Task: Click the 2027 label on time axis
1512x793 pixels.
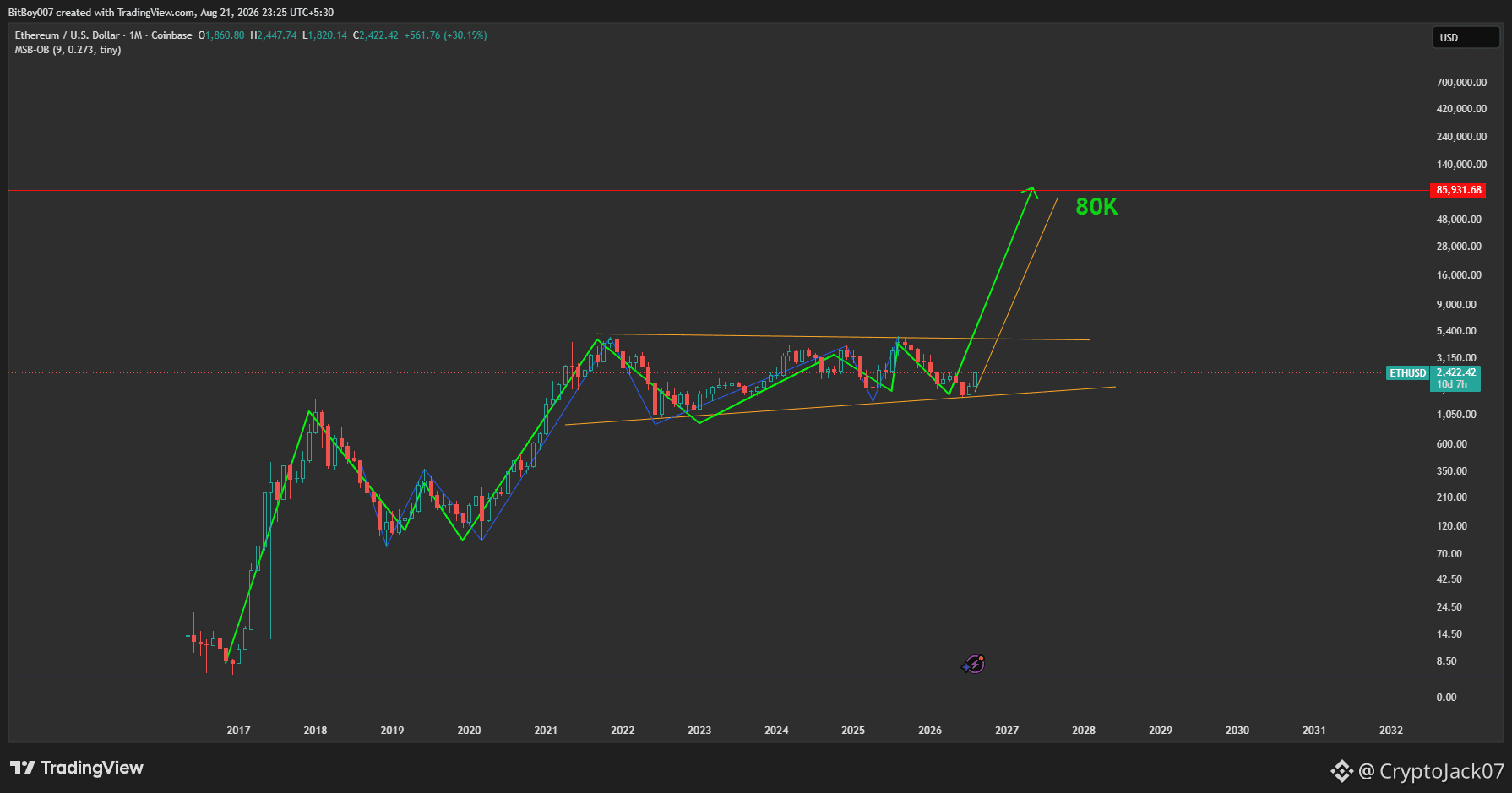Action: 1007,731
